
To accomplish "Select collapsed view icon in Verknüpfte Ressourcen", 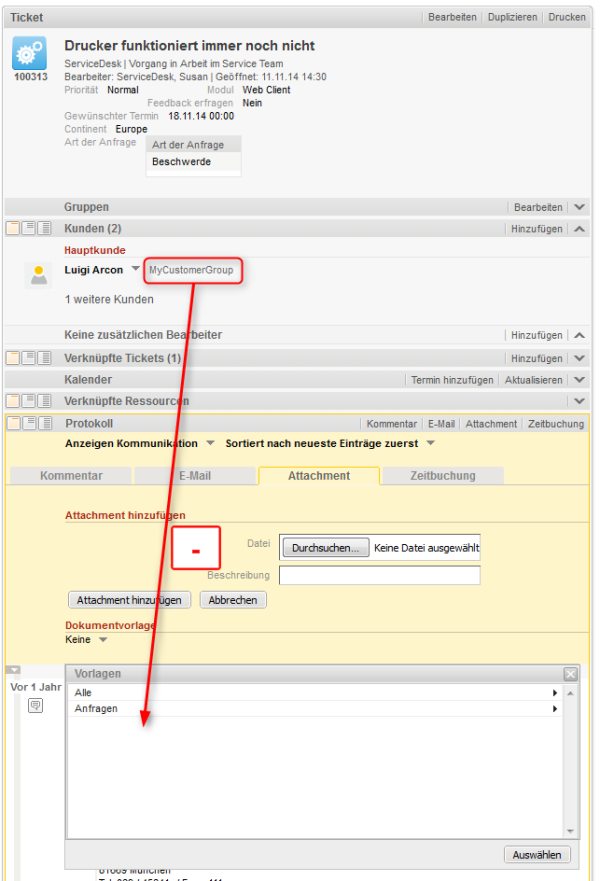I will click(13, 401).
